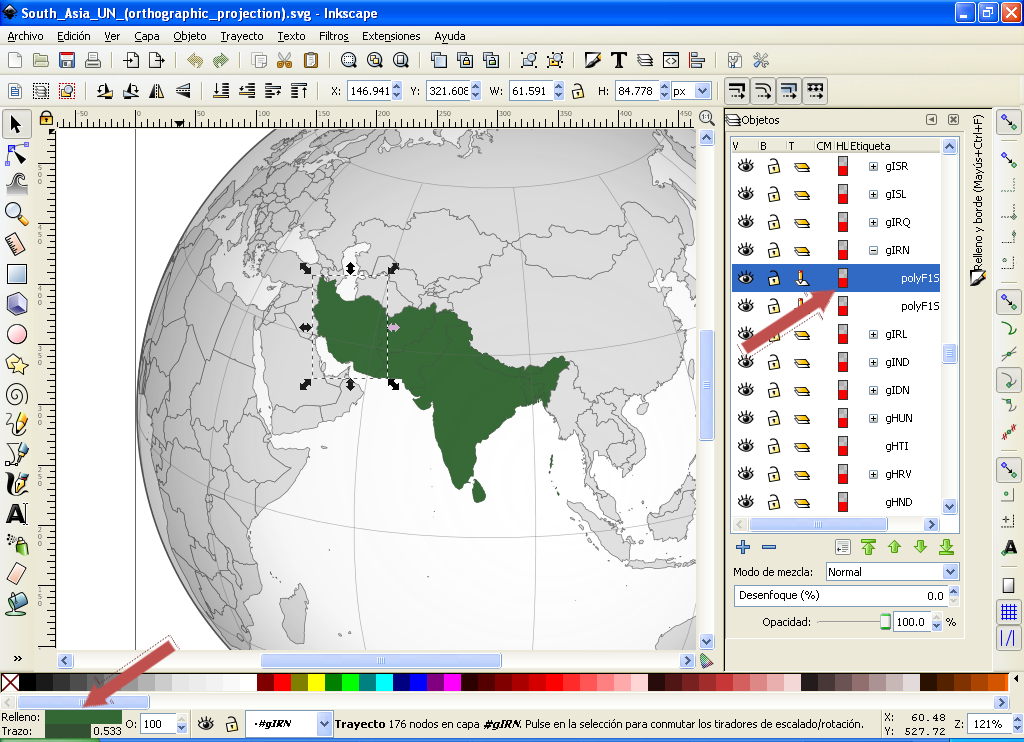
Task: Select the 3D box tool
Action: (x=16, y=304)
